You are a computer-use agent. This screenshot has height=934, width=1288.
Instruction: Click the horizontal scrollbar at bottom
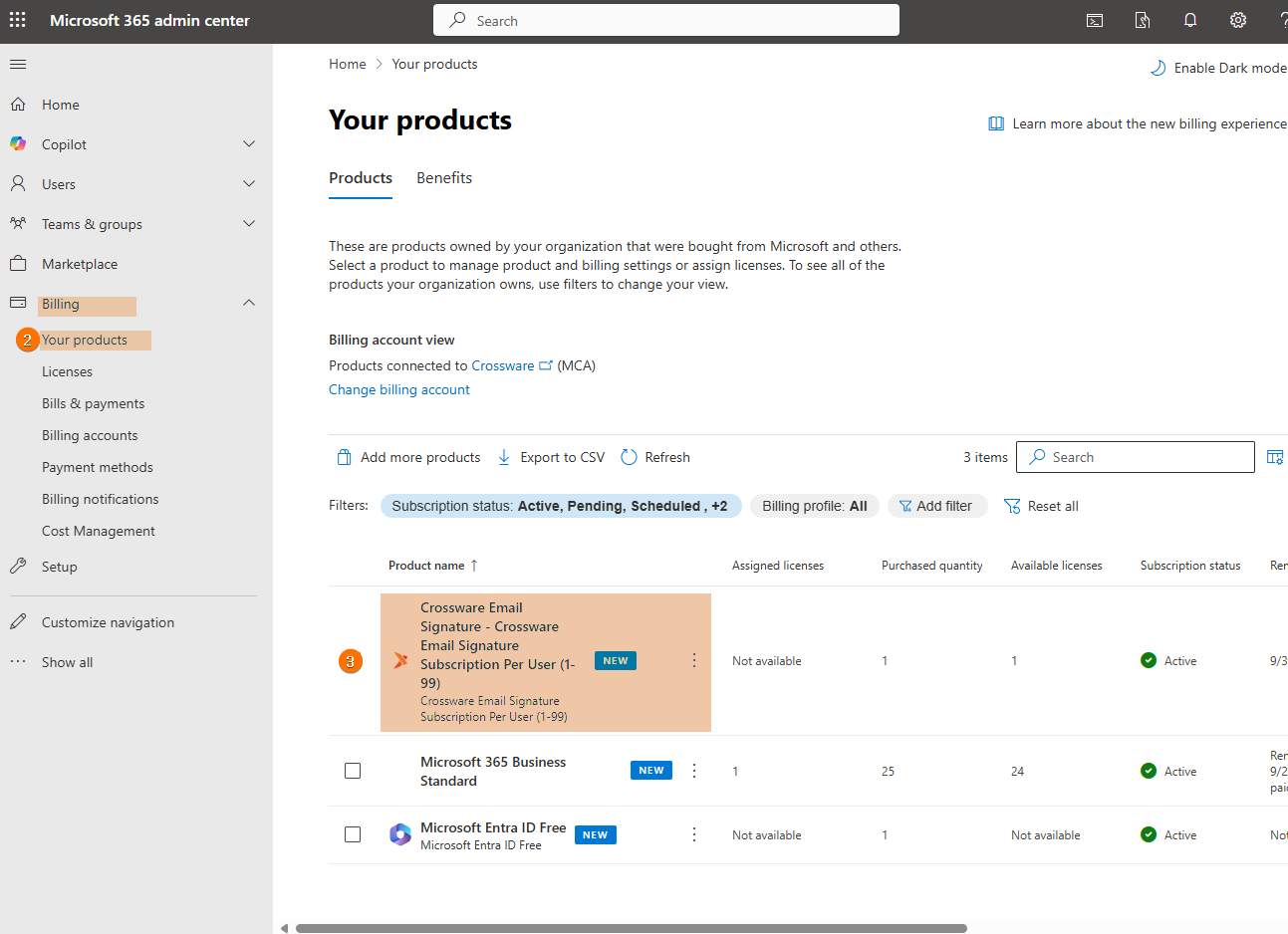click(631, 928)
